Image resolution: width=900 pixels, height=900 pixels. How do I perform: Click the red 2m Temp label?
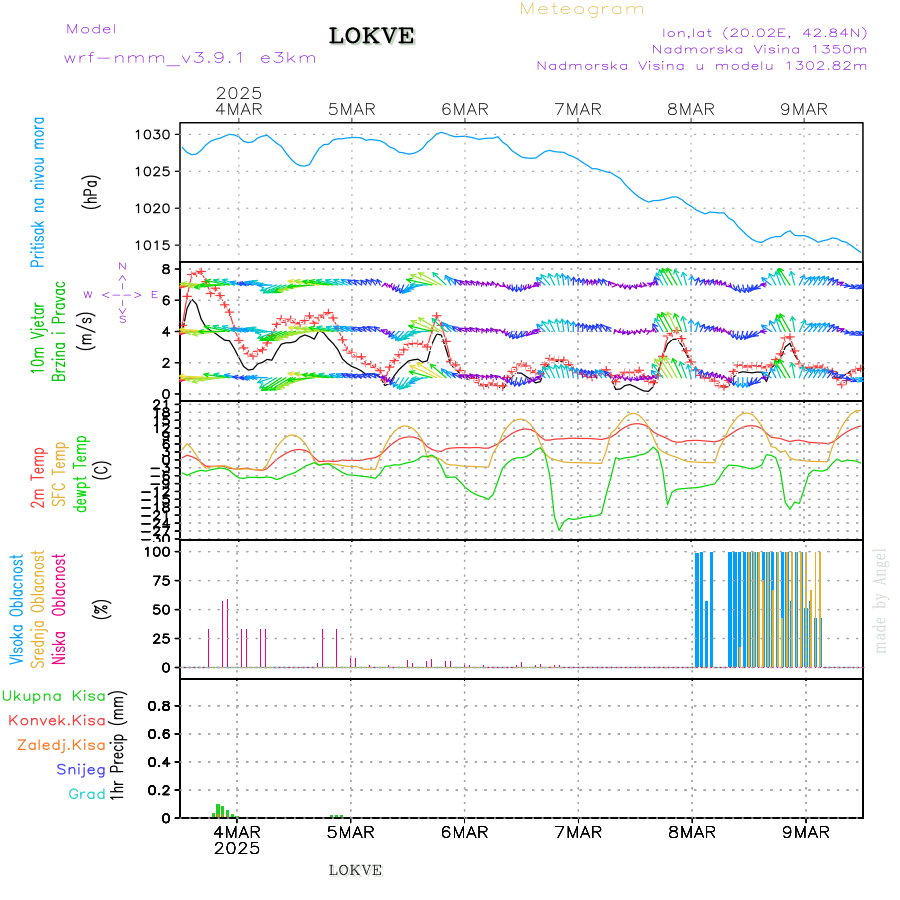pos(38,478)
